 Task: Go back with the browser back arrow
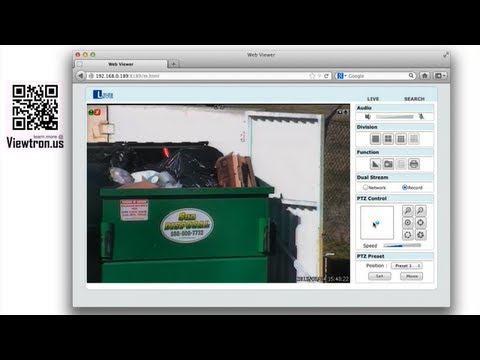tap(81, 76)
